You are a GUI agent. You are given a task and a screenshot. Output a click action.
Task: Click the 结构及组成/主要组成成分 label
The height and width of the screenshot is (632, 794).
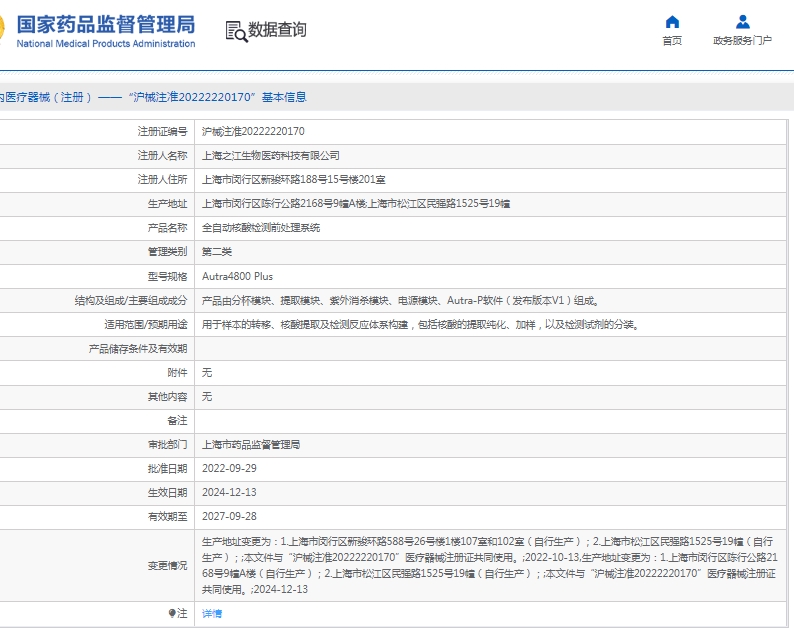(x=131, y=301)
